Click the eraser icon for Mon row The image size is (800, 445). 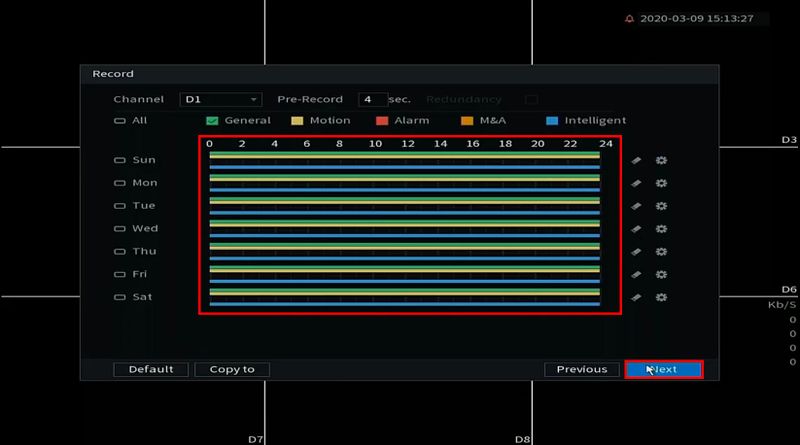click(636, 183)
